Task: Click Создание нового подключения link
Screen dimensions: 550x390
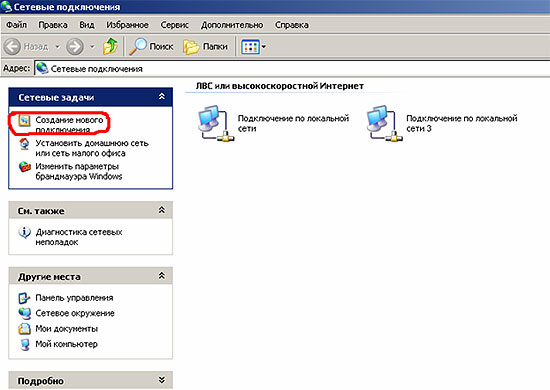Action: pyautogui.click(x=69, y=125)
